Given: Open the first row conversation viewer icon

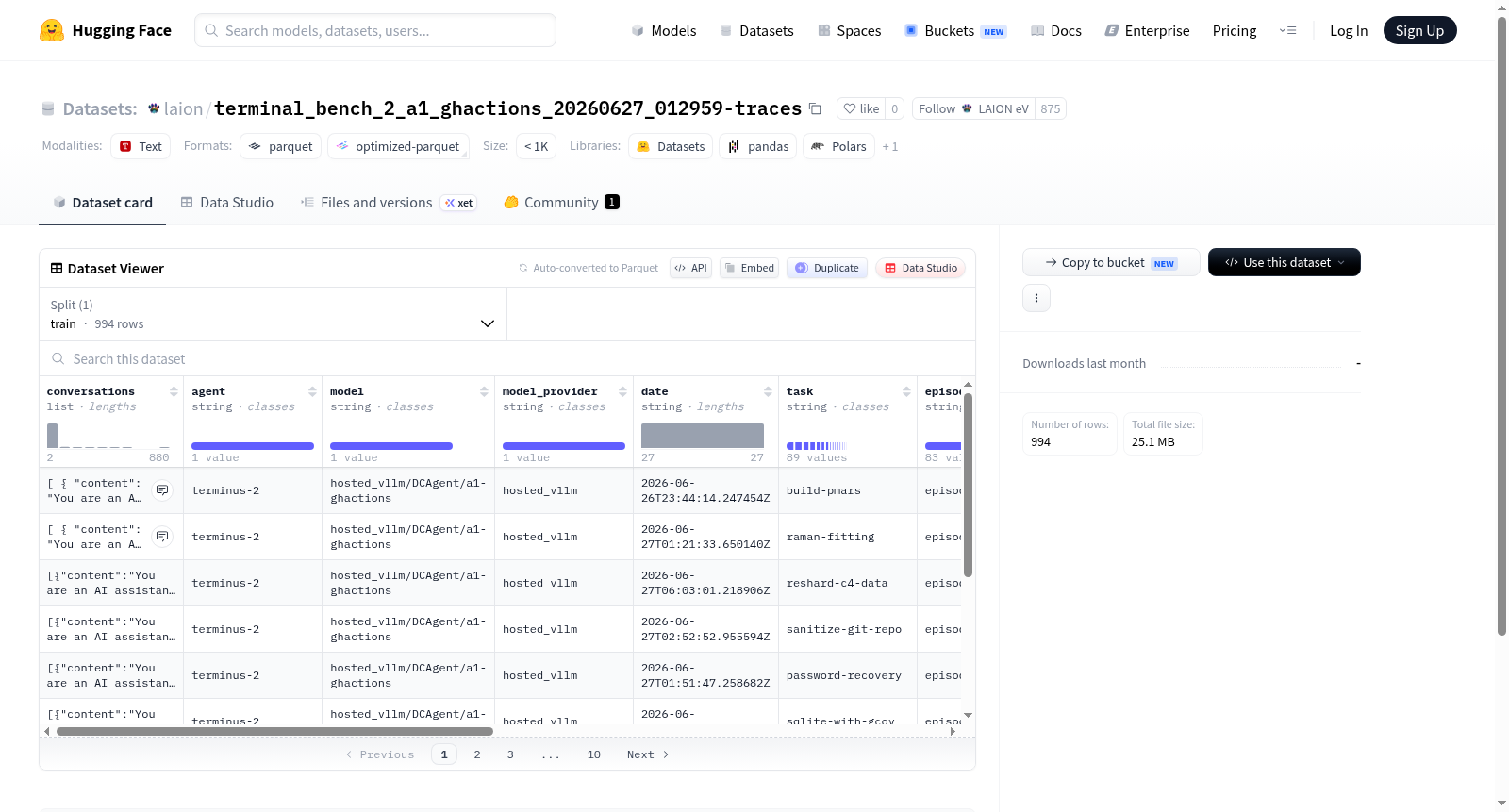Looking at the screenshot, I should point(162,490).
